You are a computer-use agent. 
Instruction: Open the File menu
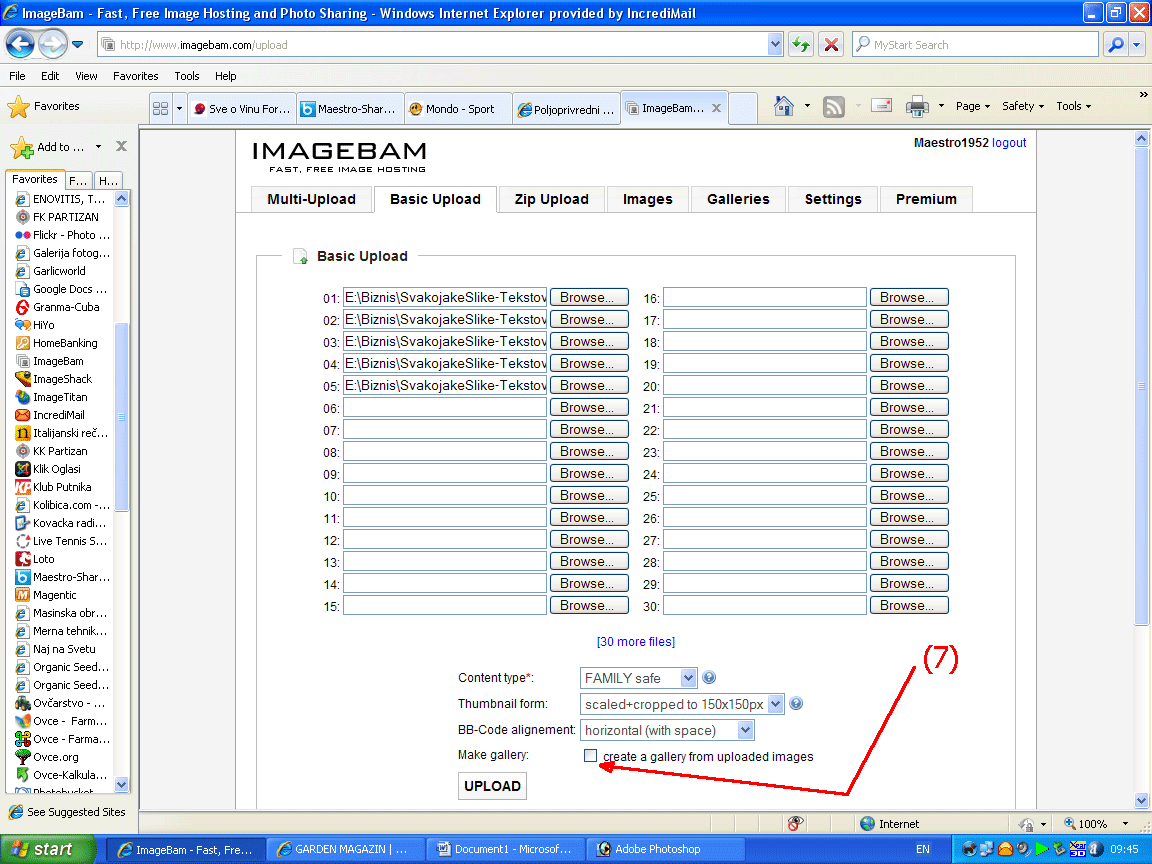(17, 76)
